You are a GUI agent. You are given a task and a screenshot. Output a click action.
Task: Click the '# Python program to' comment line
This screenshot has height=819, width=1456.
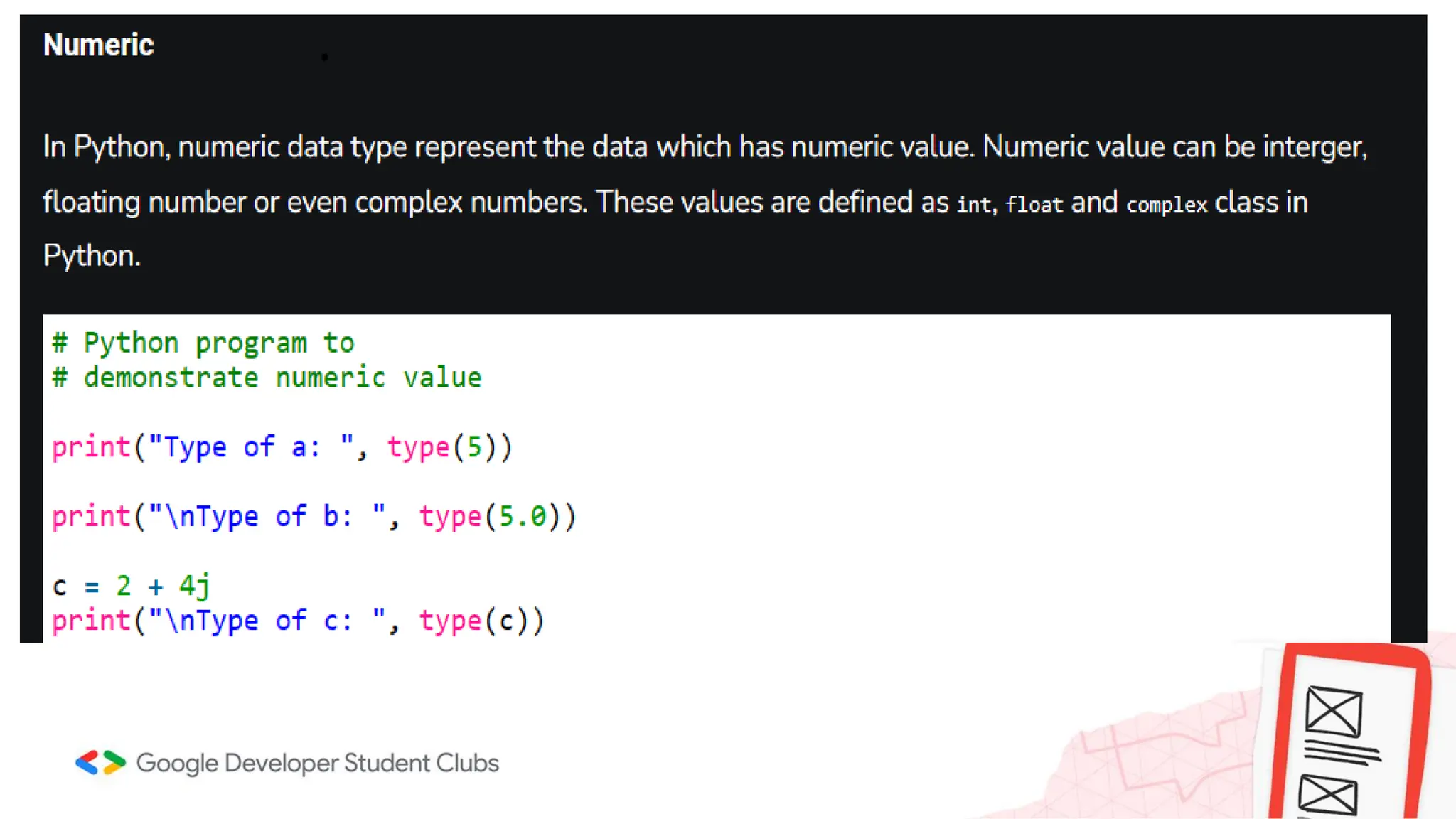coord(203,343)
